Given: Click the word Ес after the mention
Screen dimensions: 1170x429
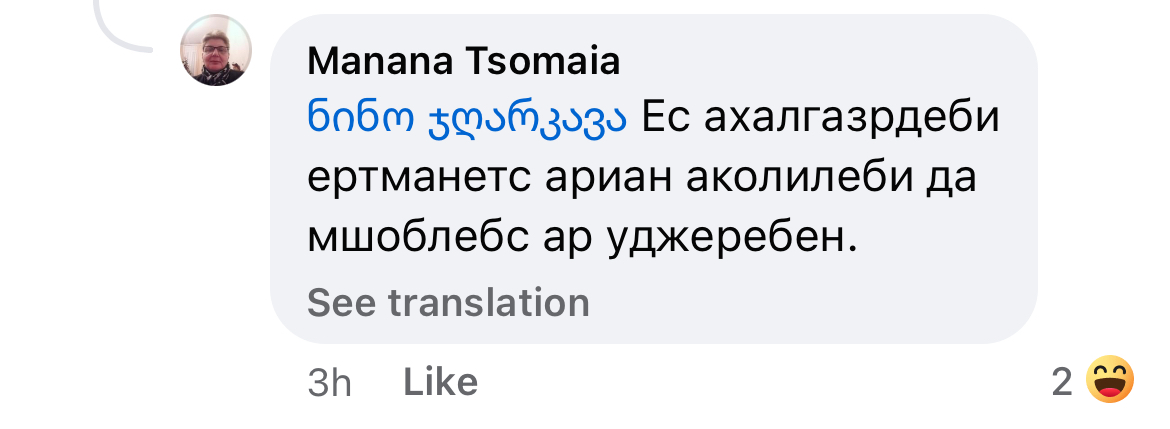Looking at the screenshot, I should [x=663, y=119].
